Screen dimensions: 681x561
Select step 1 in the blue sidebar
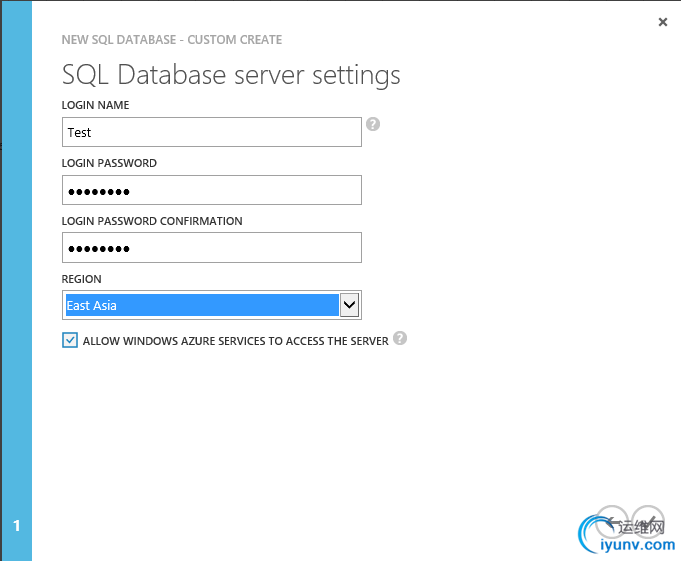coord(17,525)
